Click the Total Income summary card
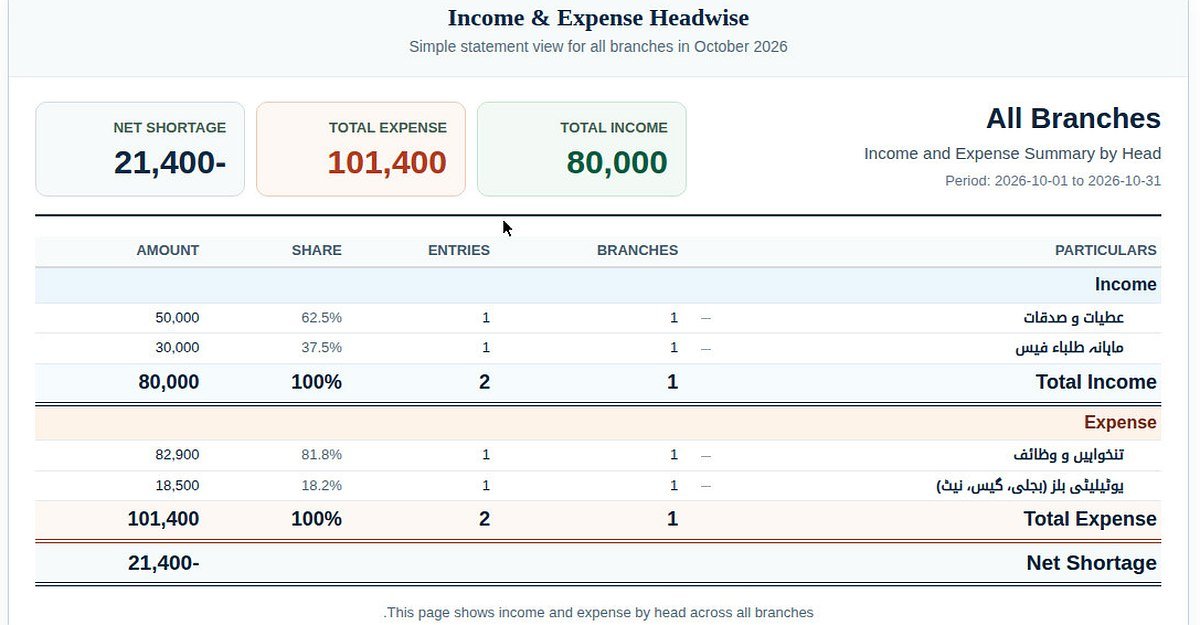The width and height of the screenshot is (1200, 625). tap(582, 149)
